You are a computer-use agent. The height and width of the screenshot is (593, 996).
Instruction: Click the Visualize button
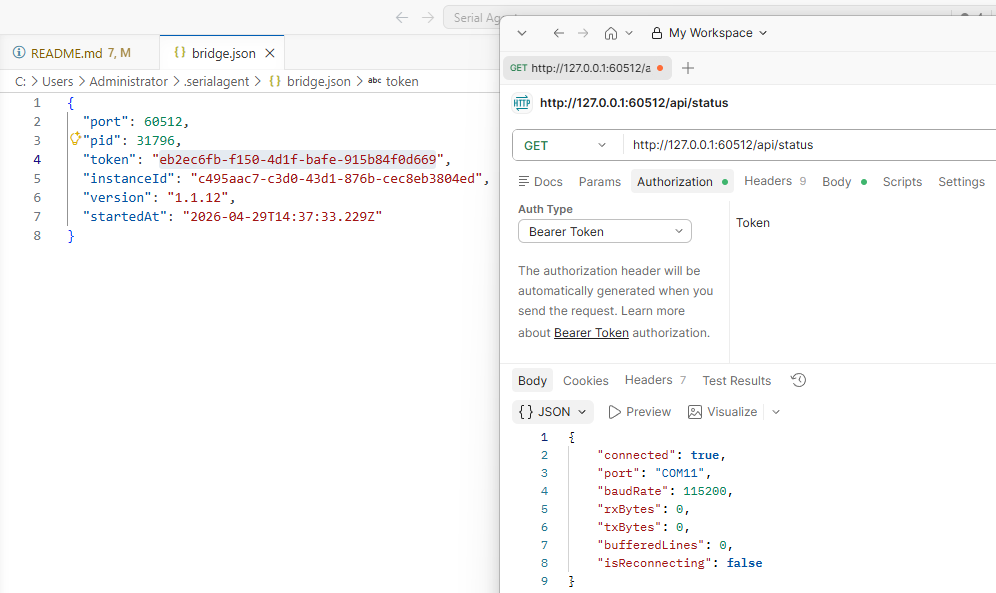pos(723,412)
